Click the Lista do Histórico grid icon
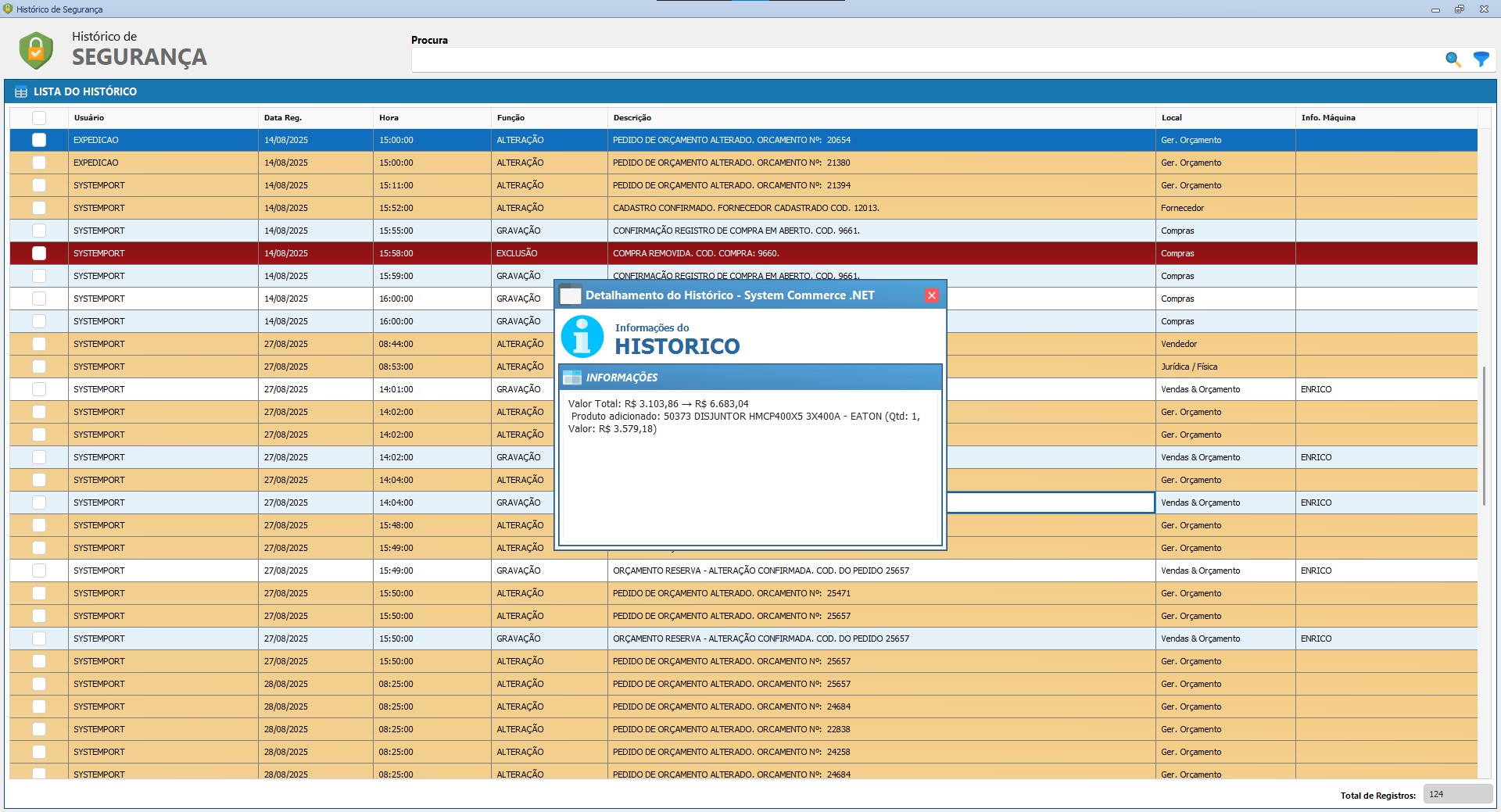This screenshot has height=812, width=1501. tap(21, 92)
